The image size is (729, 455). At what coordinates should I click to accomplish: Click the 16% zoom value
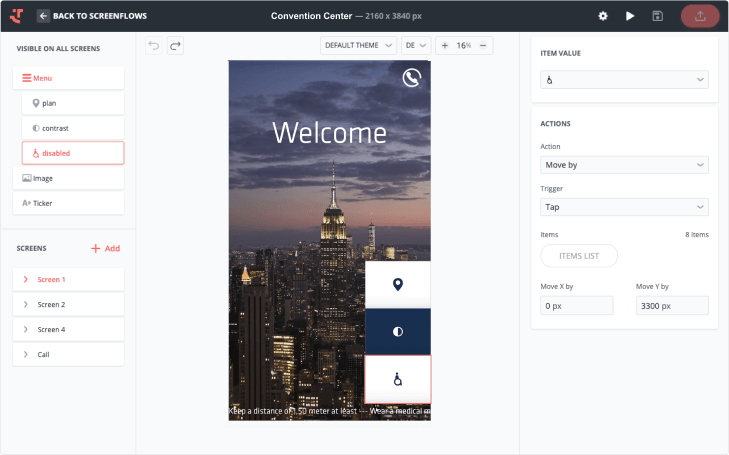[x=464, y=45]
